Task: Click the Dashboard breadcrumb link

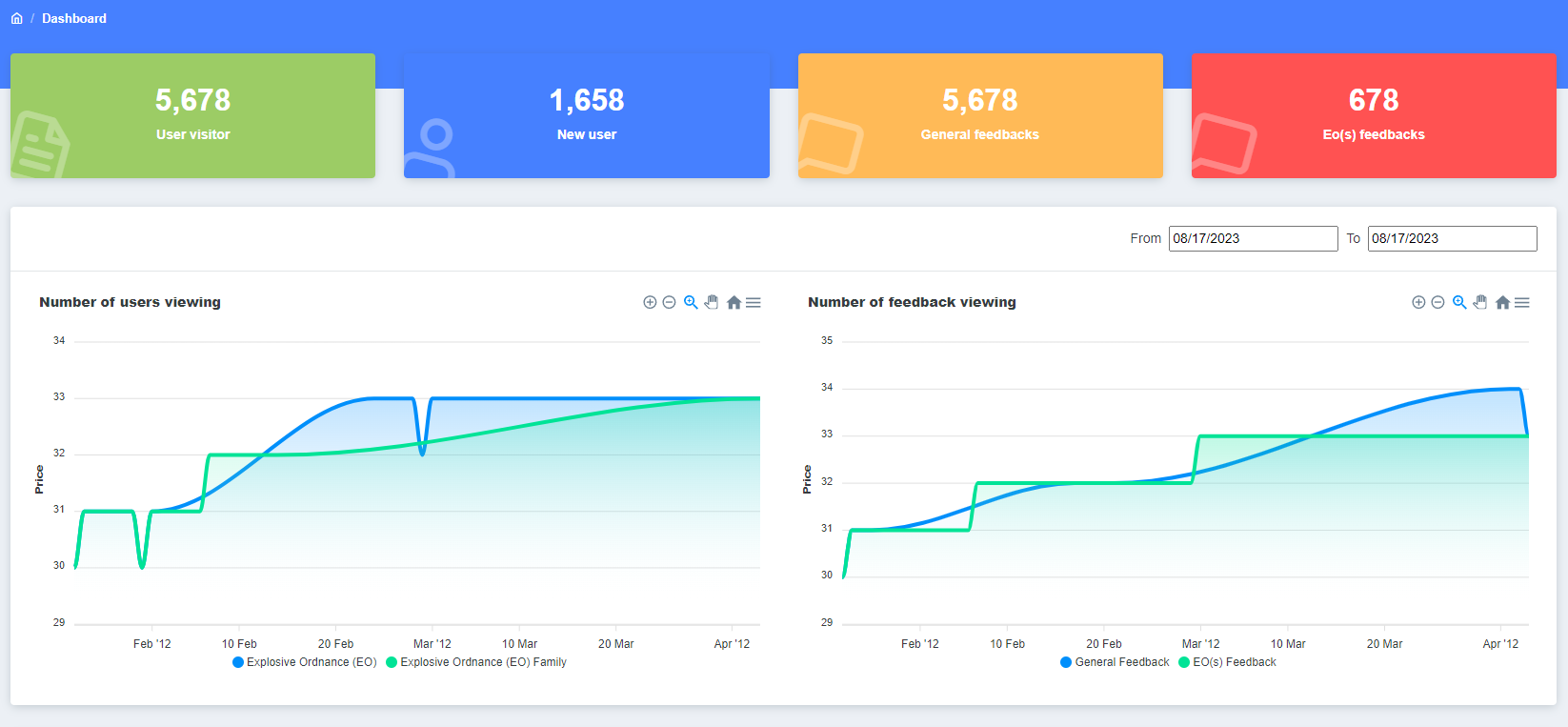Action: click(74, 18)
